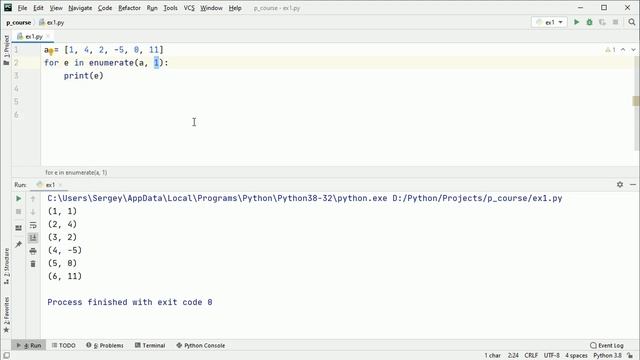Open the ex1 run configuration dropdown
Image resolution: width=640 pixels, height=360 pixels.
pyautogui.click(x=549, y=22)
